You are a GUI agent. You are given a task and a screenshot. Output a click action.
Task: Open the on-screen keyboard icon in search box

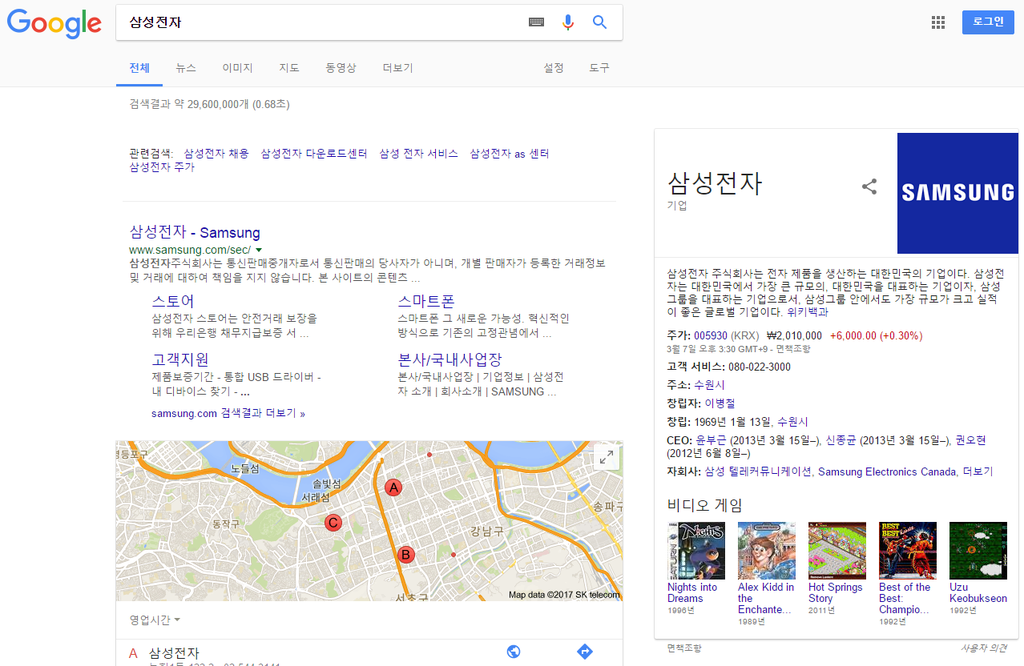(x=536, y=22)
